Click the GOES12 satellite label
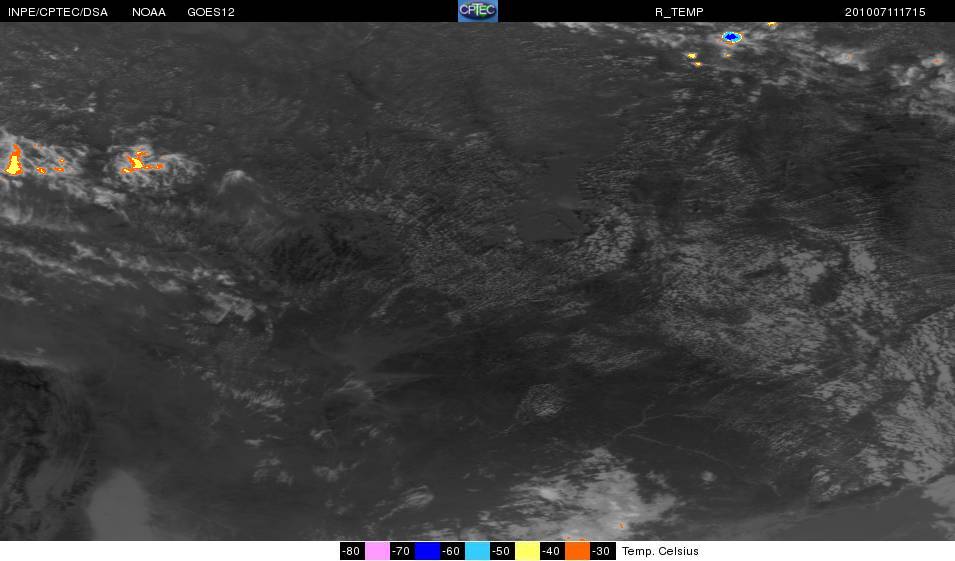 coord(211,12)
